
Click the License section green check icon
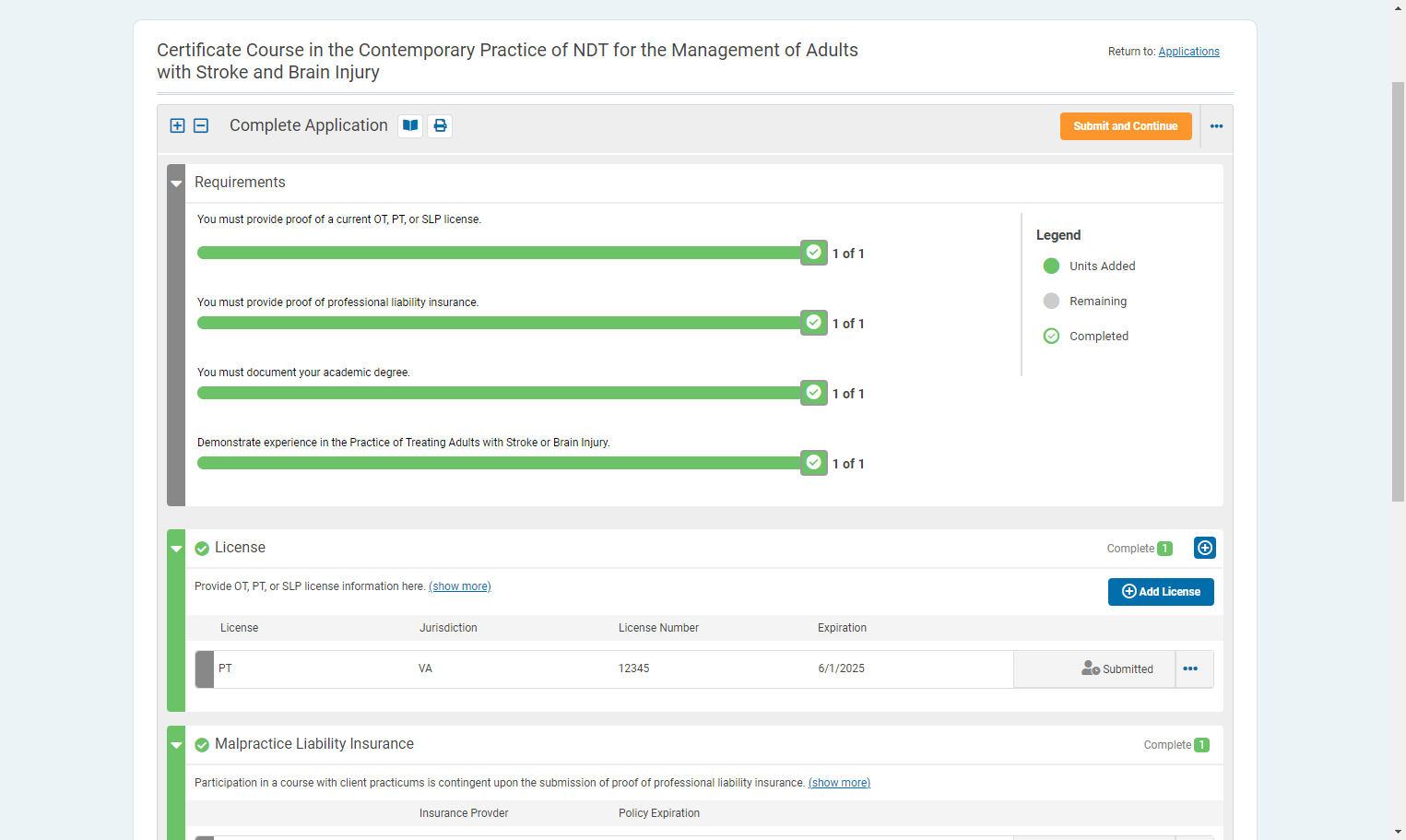click(x=202, y=549)
